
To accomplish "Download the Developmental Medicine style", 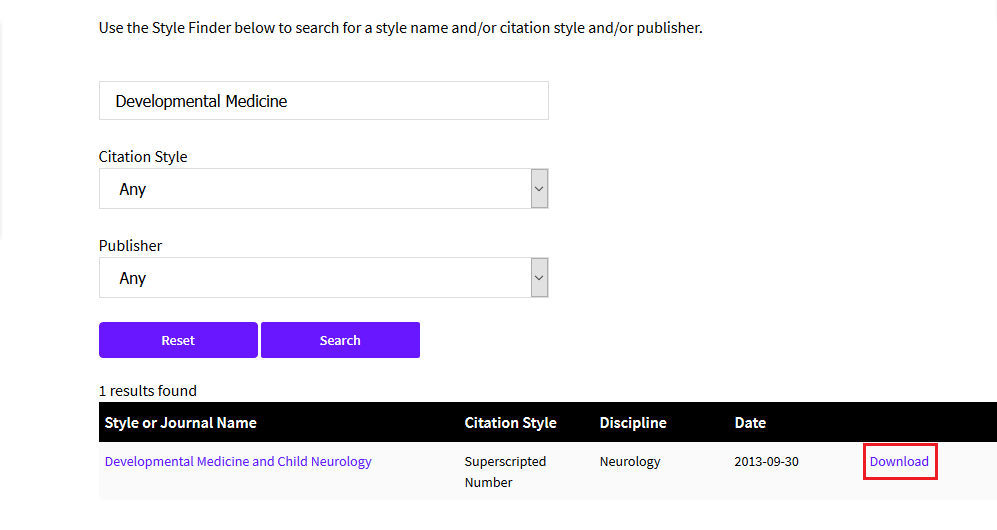I will click(x=899, y=461).
